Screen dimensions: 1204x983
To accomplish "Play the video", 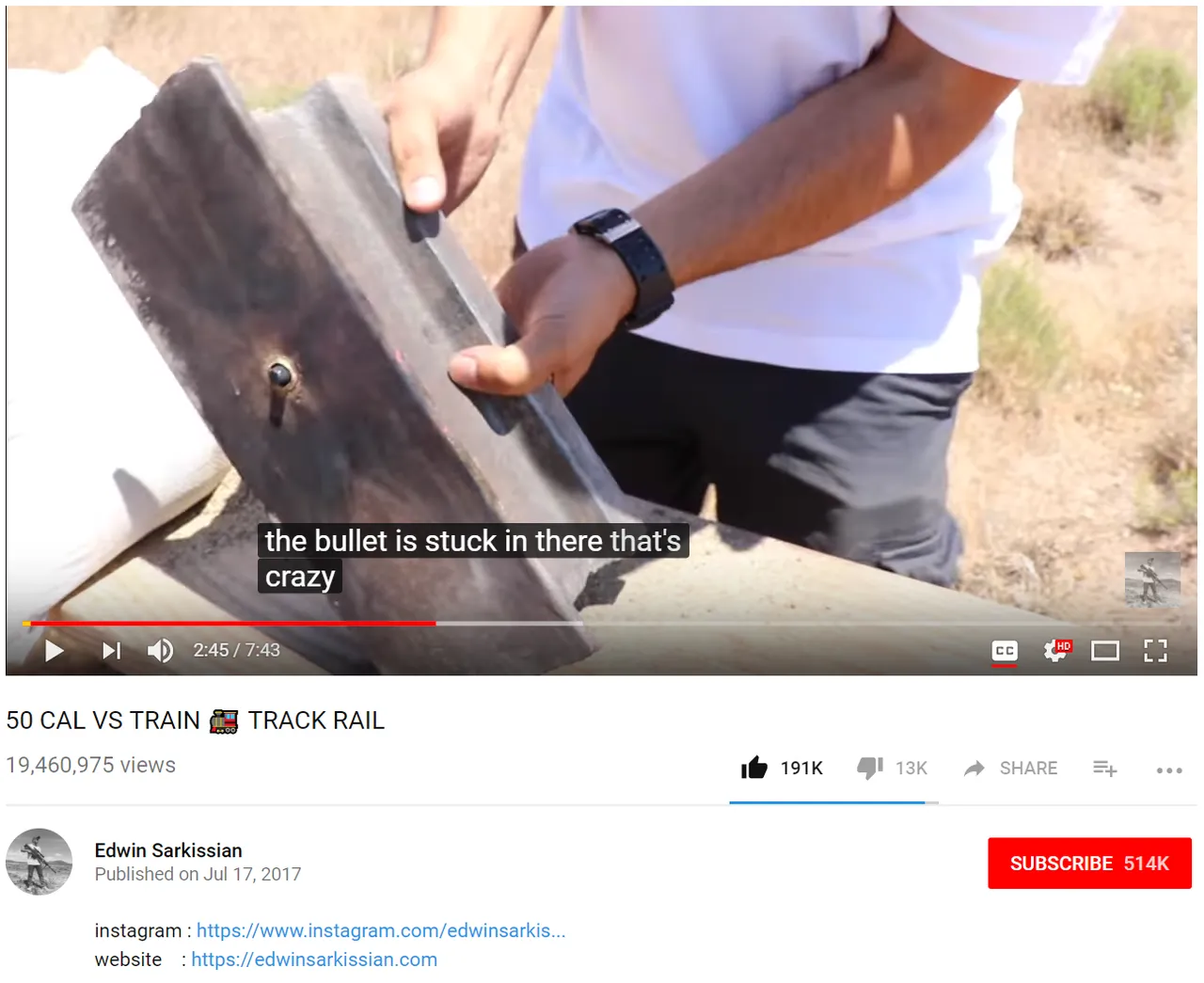I will 55,650.
